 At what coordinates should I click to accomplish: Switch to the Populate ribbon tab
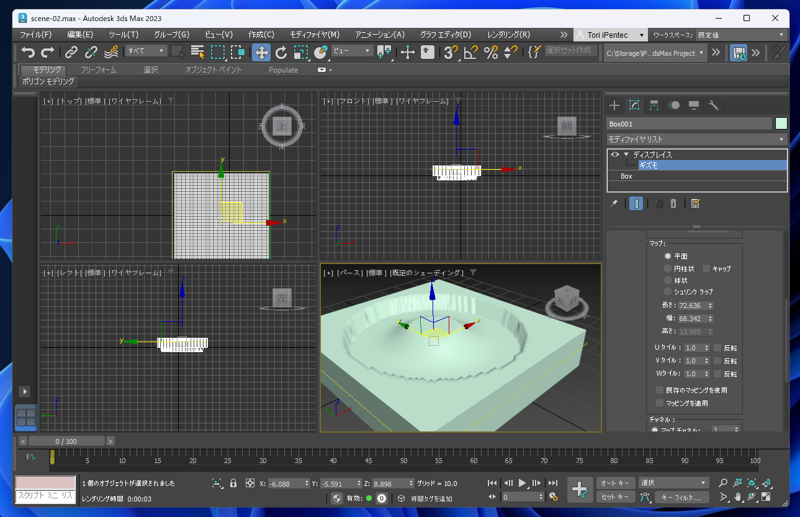pyautogui.click(x=283, y=70)
